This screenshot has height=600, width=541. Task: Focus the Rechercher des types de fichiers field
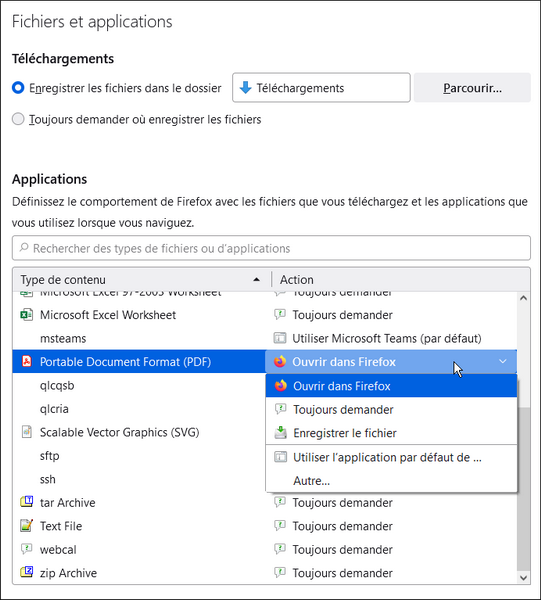[x=271, y=248]
